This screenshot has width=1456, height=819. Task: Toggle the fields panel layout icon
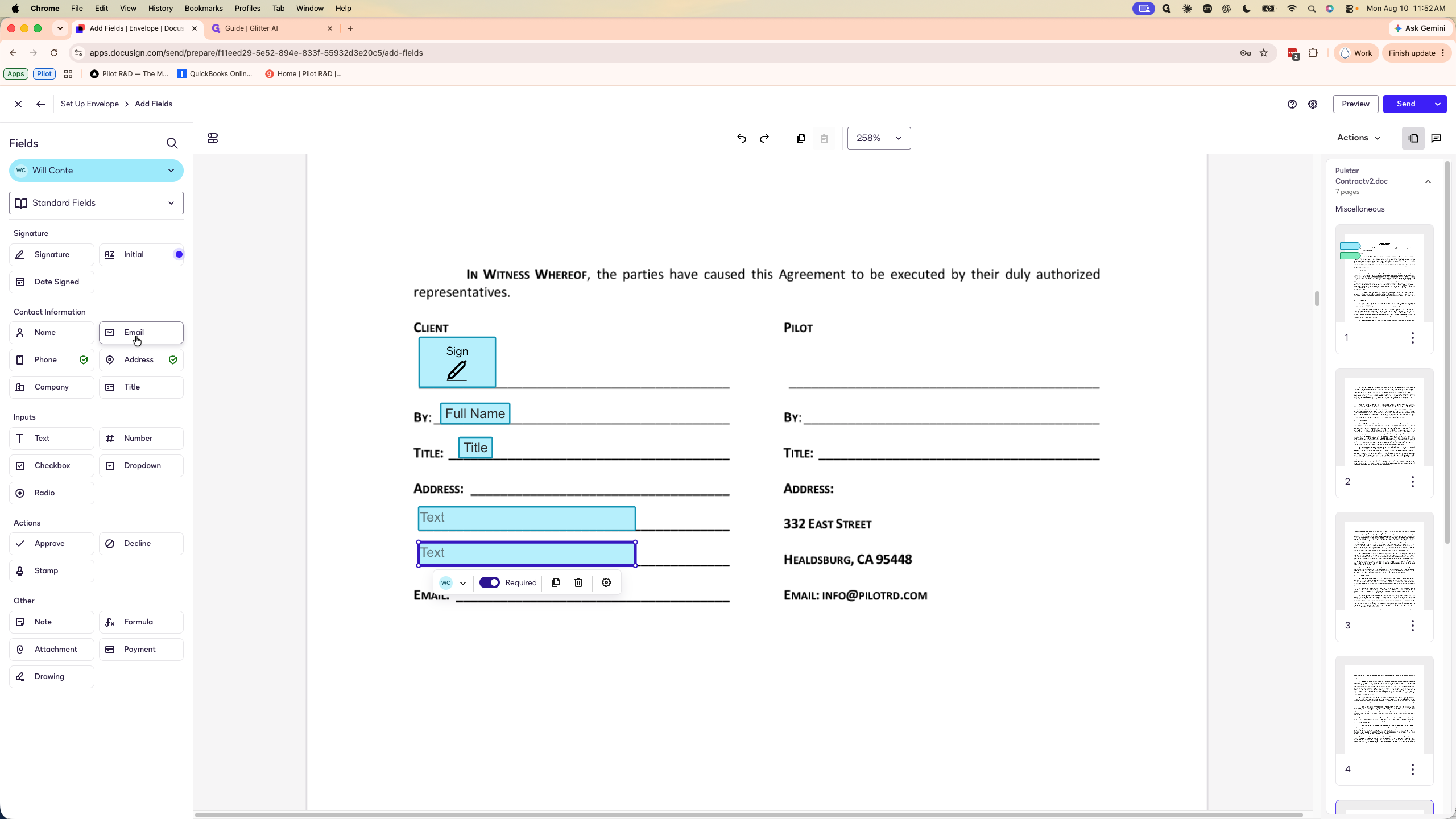pyautogui.click(x=213, y=138)
